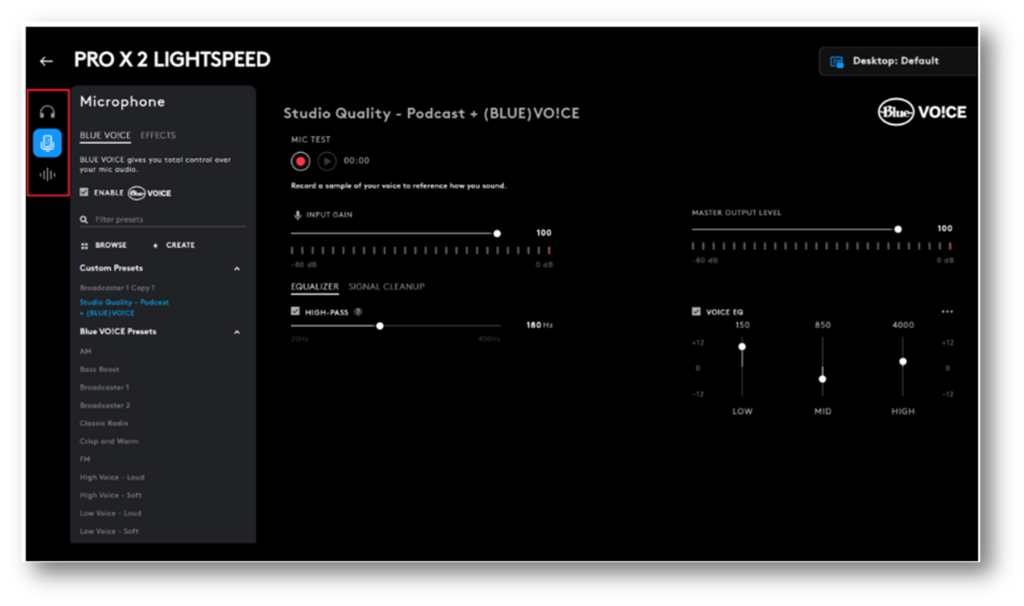
Task: Select the Low Voice - Soft preset
Action: pyautogui.click(x=109, y=531)
